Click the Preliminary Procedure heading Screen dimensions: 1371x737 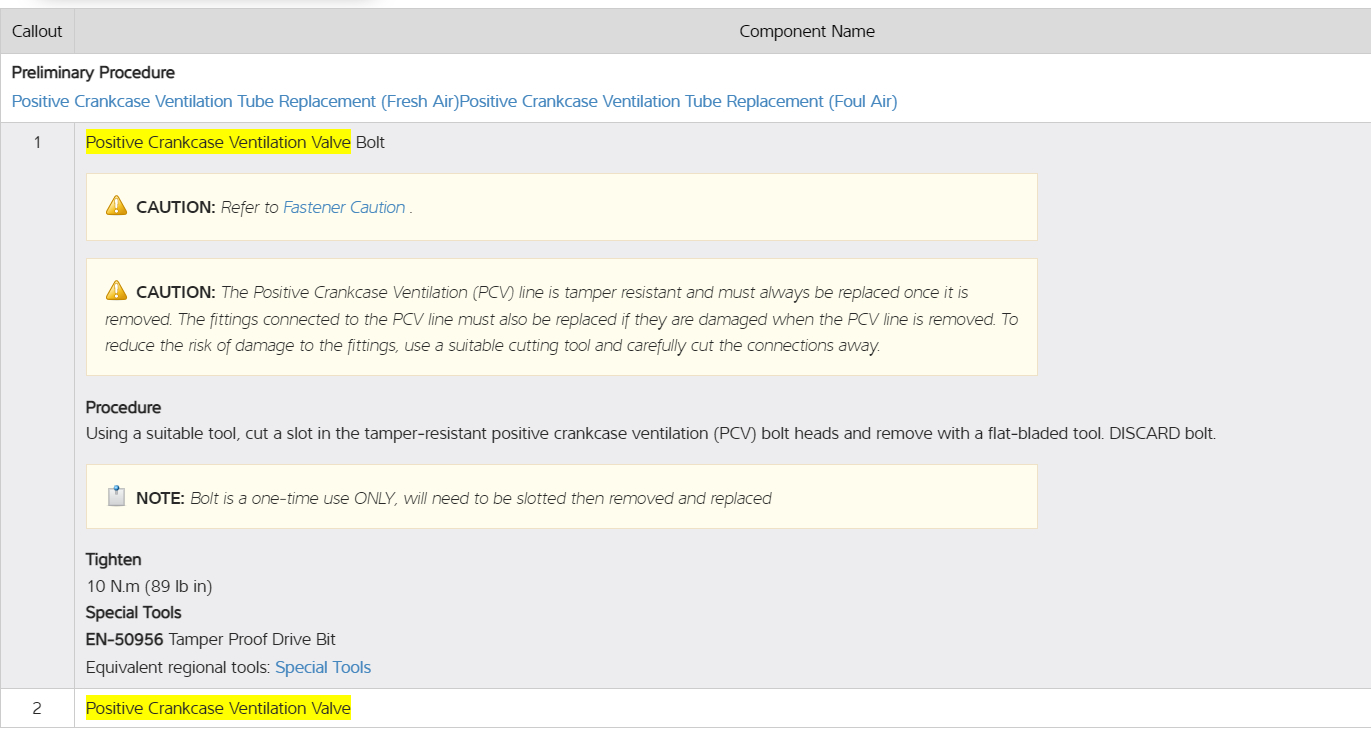pyautogui.click(x=93, y=73)
